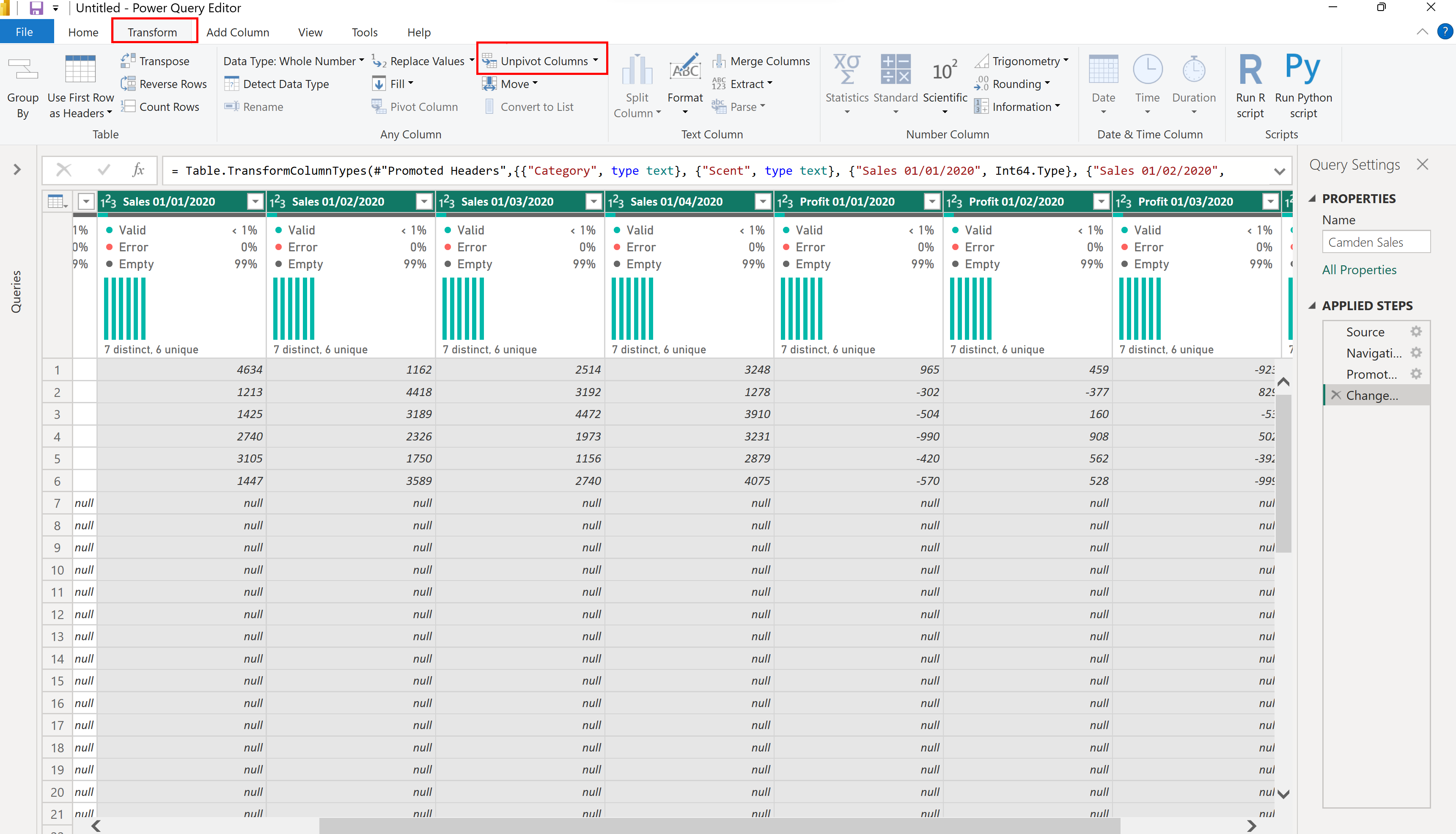The height and width of the screenshot is (834, 1456).
Task: Switch to the Add Column tab
Action: 238,32
